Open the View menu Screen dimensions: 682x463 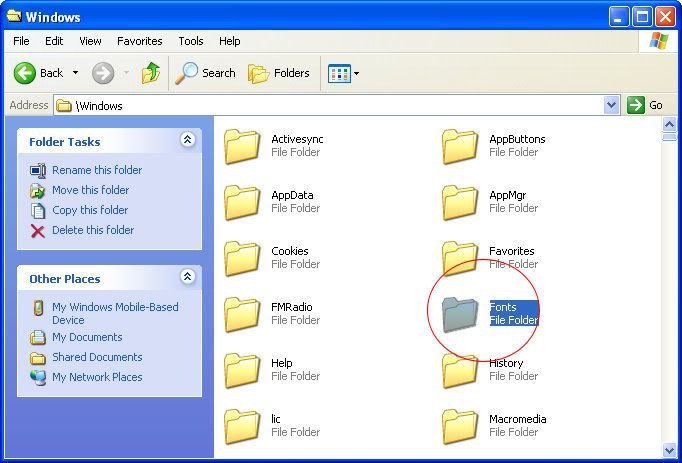pos(90,41)
